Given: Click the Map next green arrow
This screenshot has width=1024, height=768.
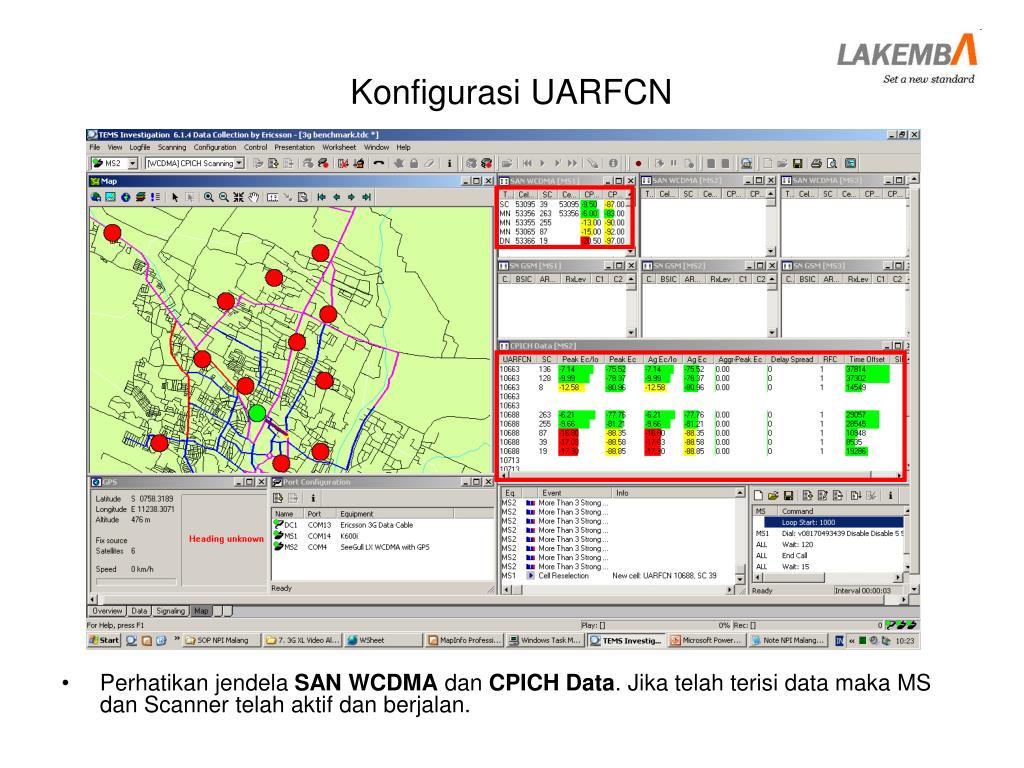Looking at the screenshot, I should pos(351,197).
